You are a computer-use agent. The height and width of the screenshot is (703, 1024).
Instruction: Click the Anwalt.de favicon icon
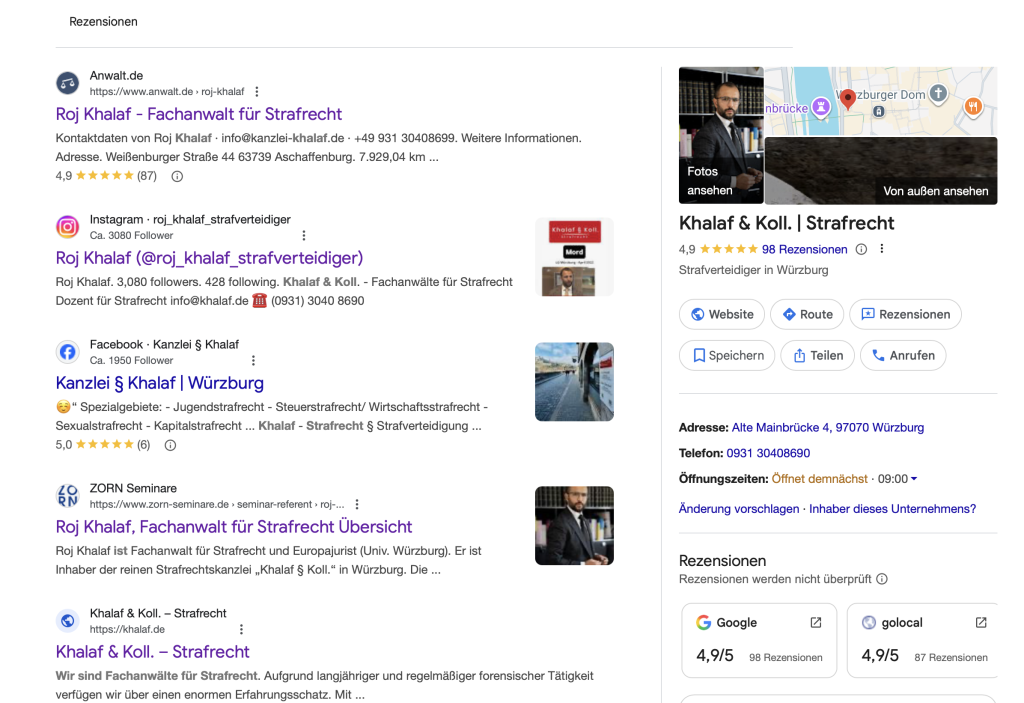coord(67,83)
